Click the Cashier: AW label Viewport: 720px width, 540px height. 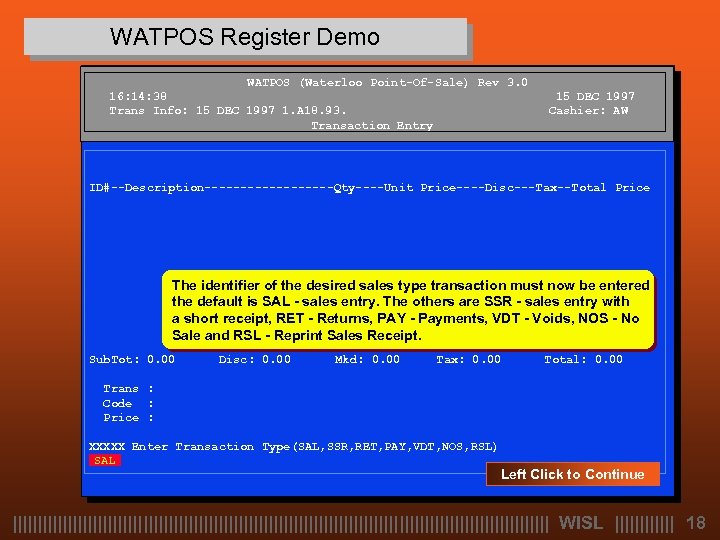pos(588,111)
